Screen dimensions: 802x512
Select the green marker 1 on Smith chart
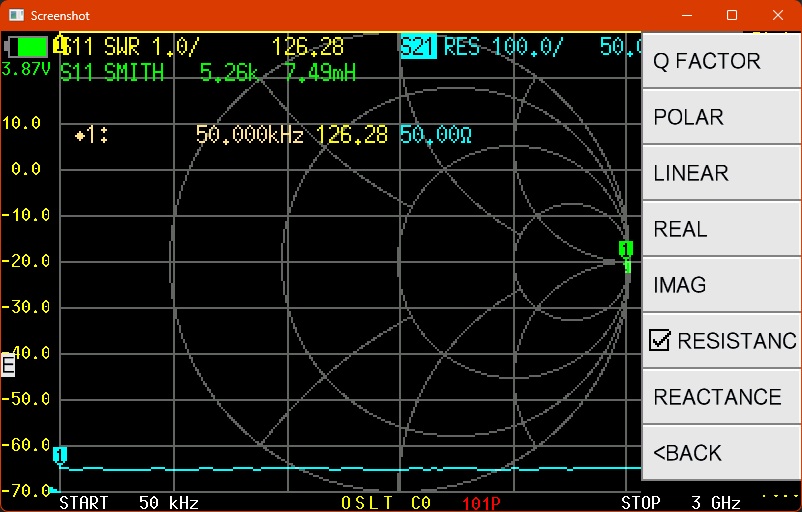626,249
